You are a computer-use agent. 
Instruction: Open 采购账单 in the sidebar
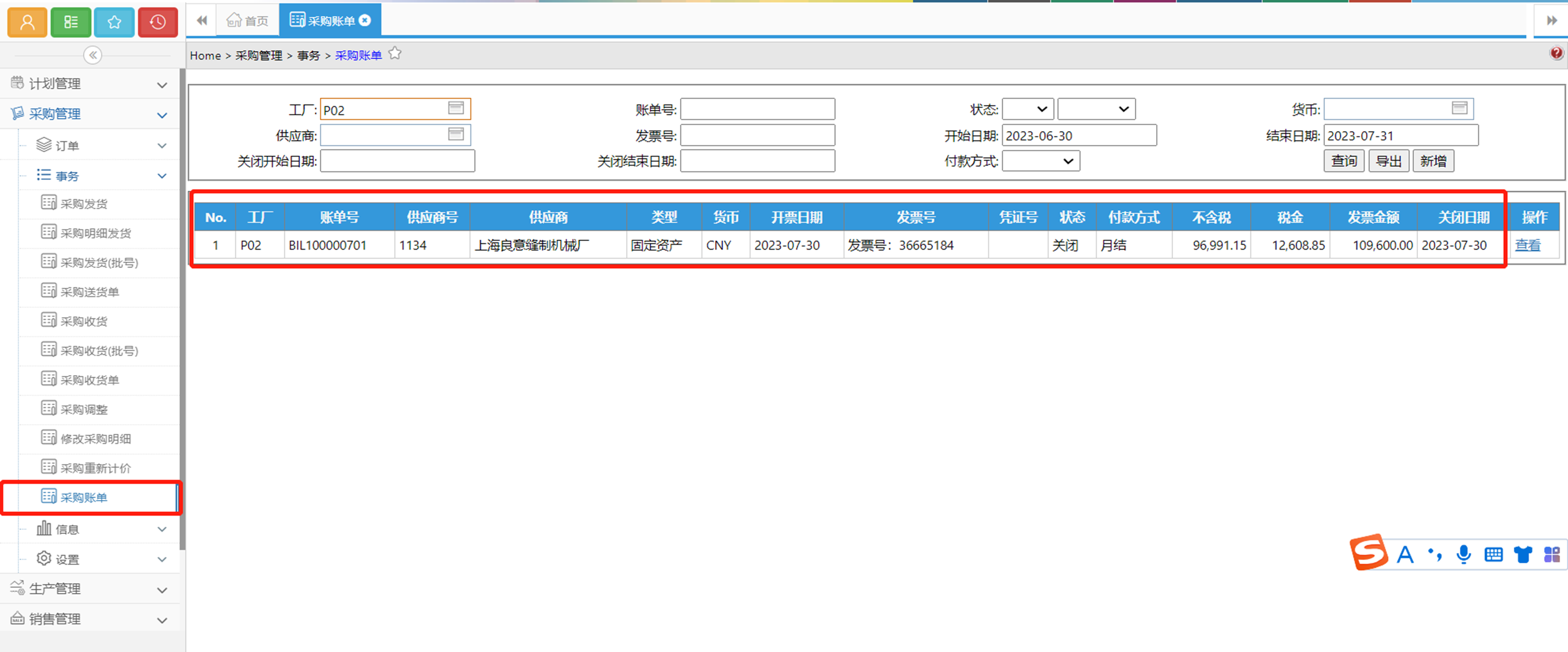[84, 497]
